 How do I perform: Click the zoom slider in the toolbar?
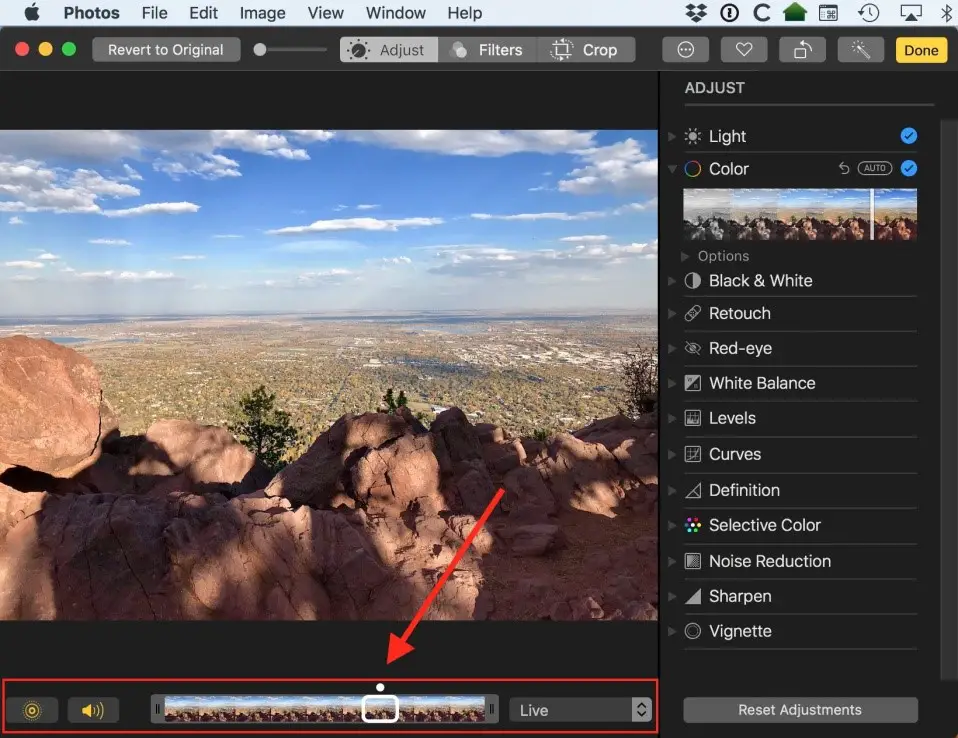pyautogui.click(x=290, y=50)
